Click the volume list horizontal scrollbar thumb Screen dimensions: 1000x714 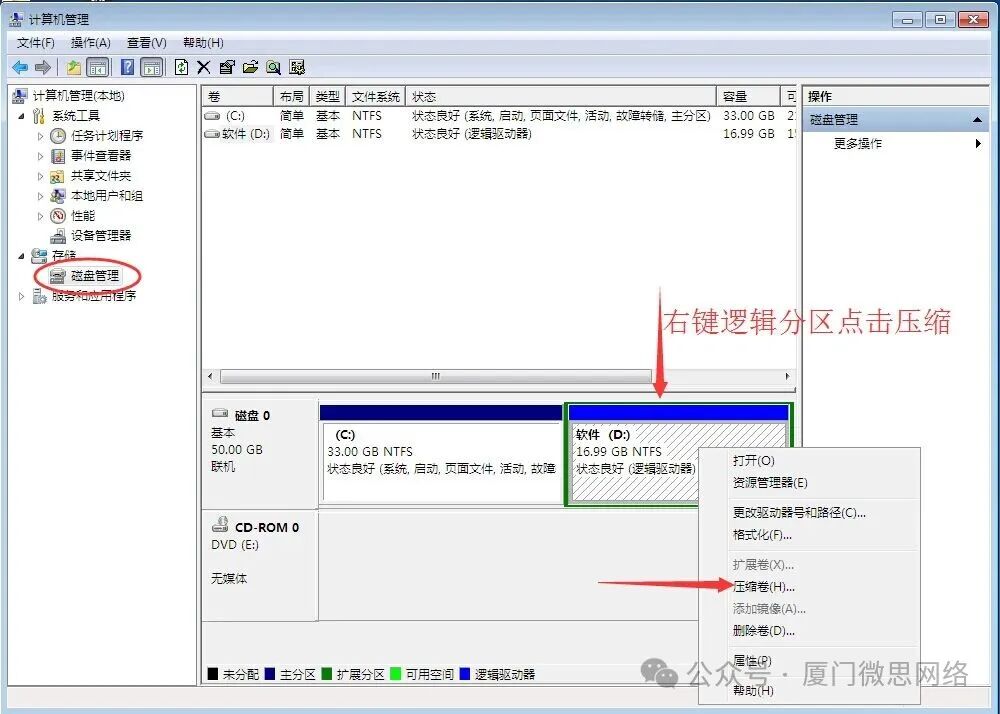(x=436, y=376)
